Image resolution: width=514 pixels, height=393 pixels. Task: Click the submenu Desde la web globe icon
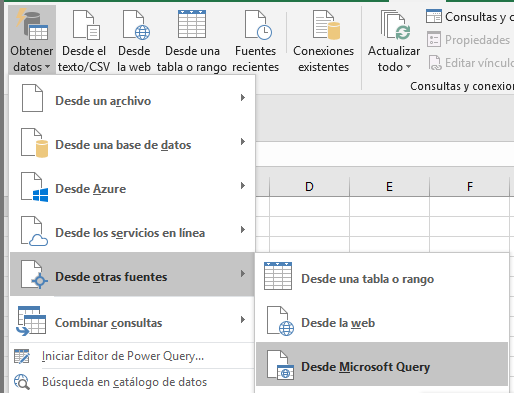click(x=280, y=321)
